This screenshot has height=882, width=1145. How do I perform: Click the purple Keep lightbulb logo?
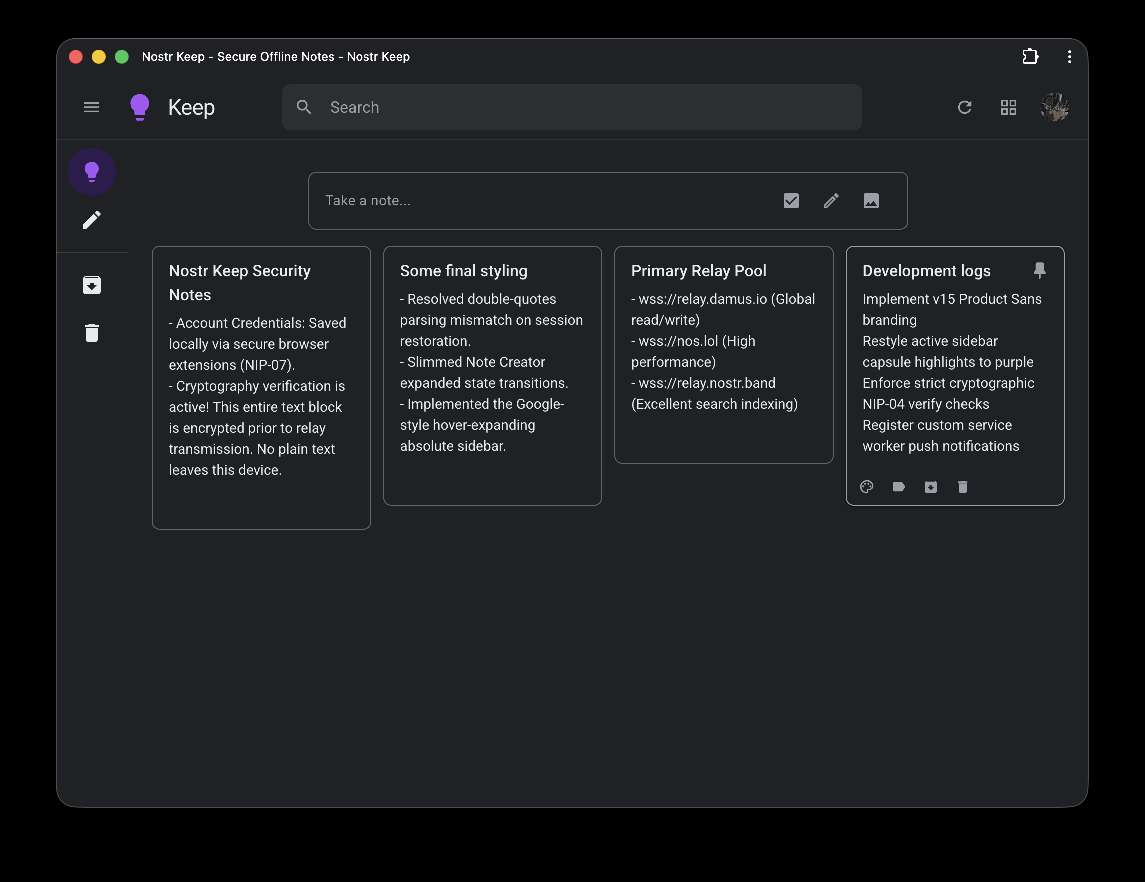coord(139,107)
